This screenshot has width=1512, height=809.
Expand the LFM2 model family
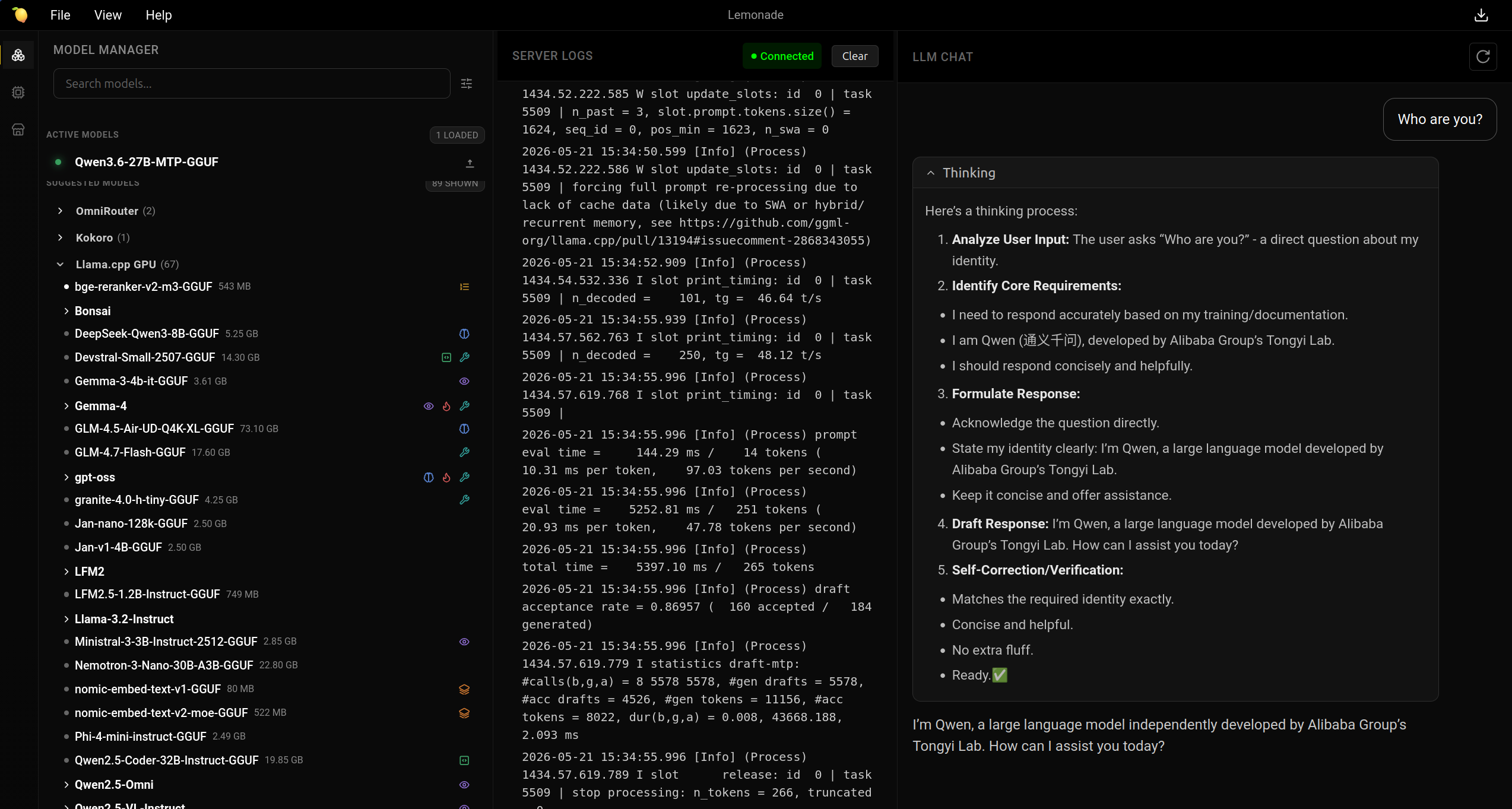66,572
